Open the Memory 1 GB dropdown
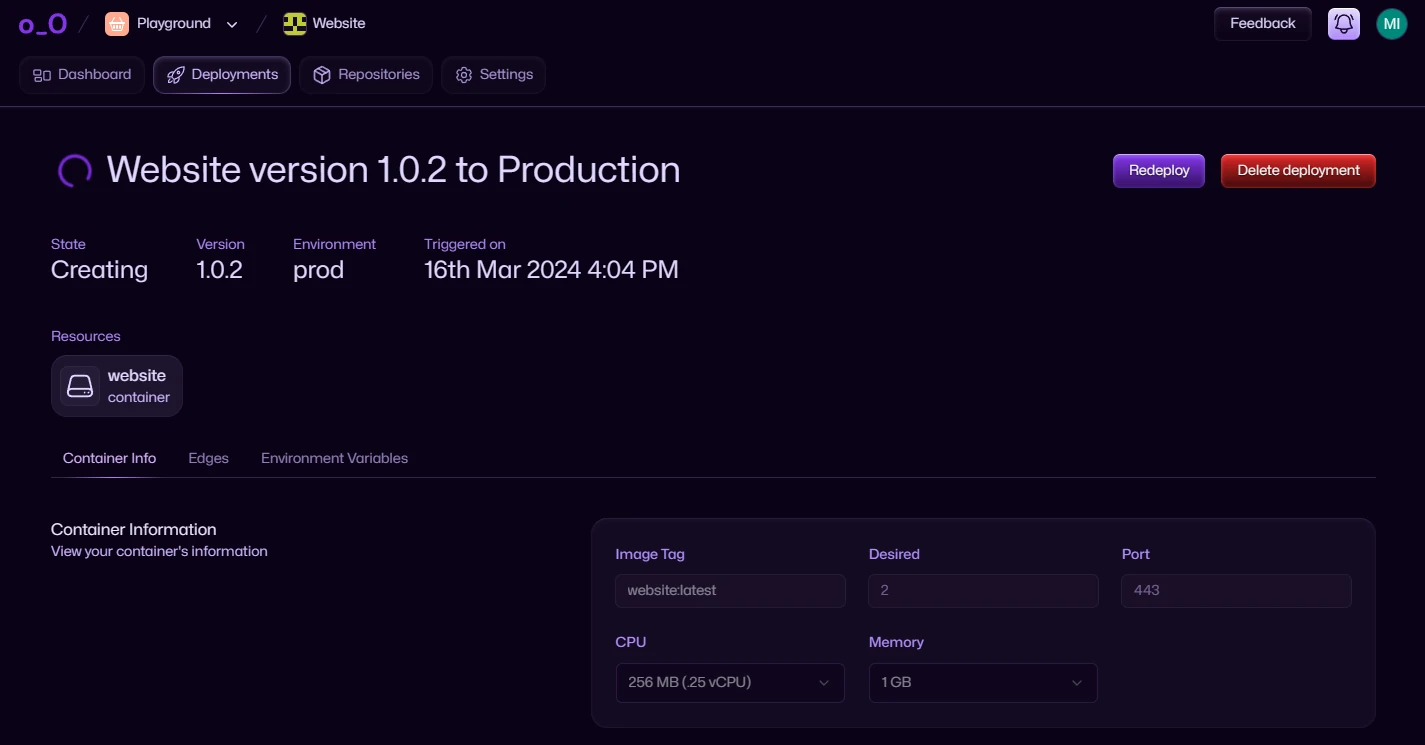 pos(983,683)
